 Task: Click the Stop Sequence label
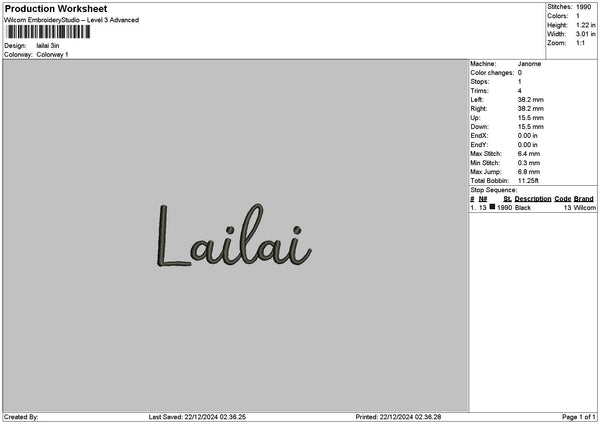(x=494, y=190)
